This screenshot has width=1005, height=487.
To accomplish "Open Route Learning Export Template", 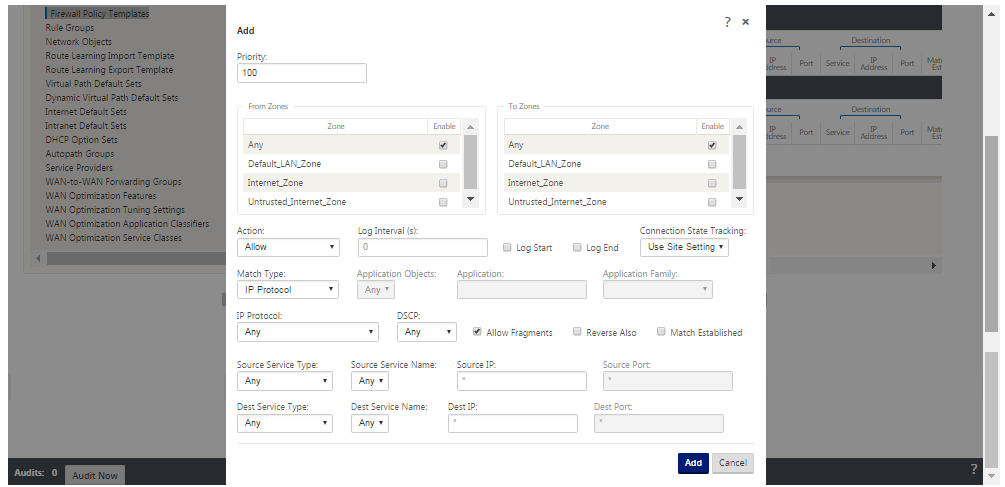I will pos(109,70).
